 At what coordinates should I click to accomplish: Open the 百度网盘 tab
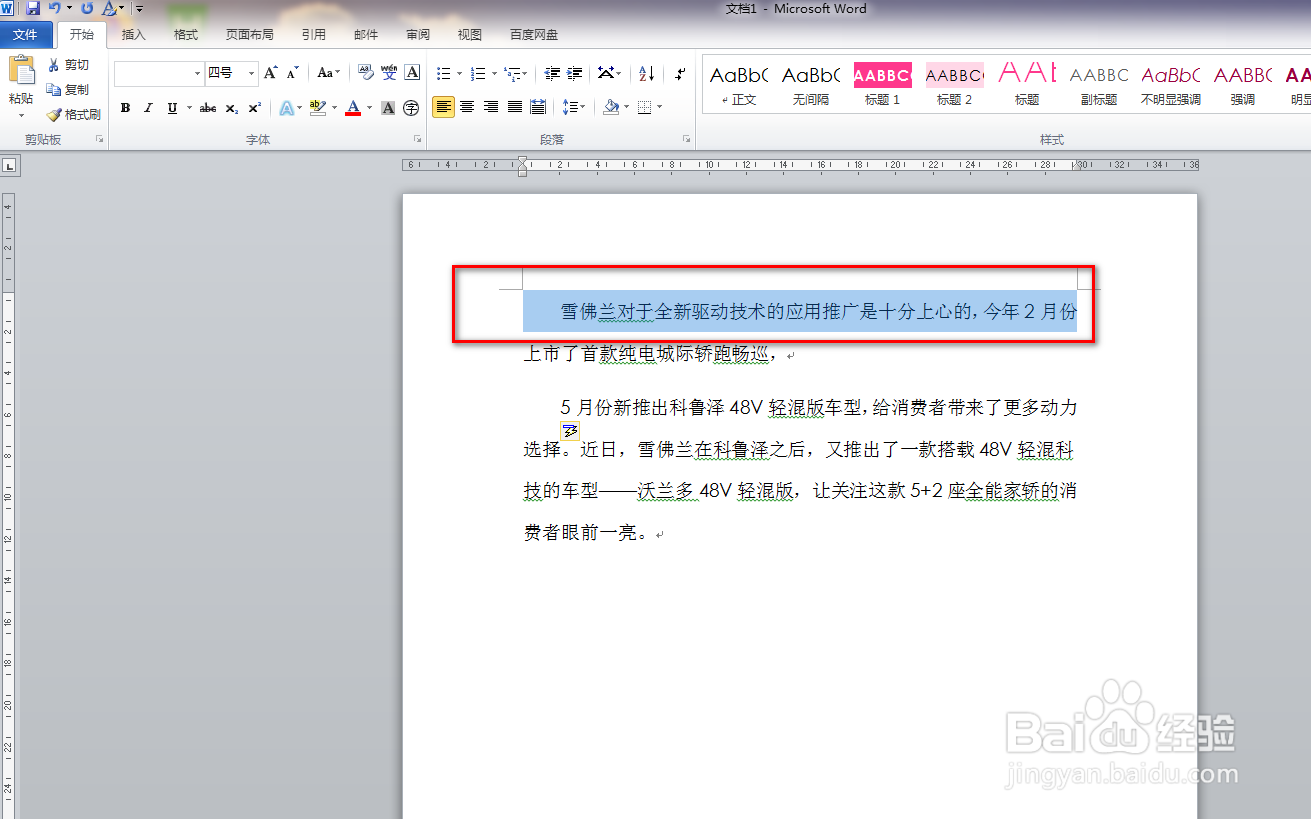(x=534, y=35)
